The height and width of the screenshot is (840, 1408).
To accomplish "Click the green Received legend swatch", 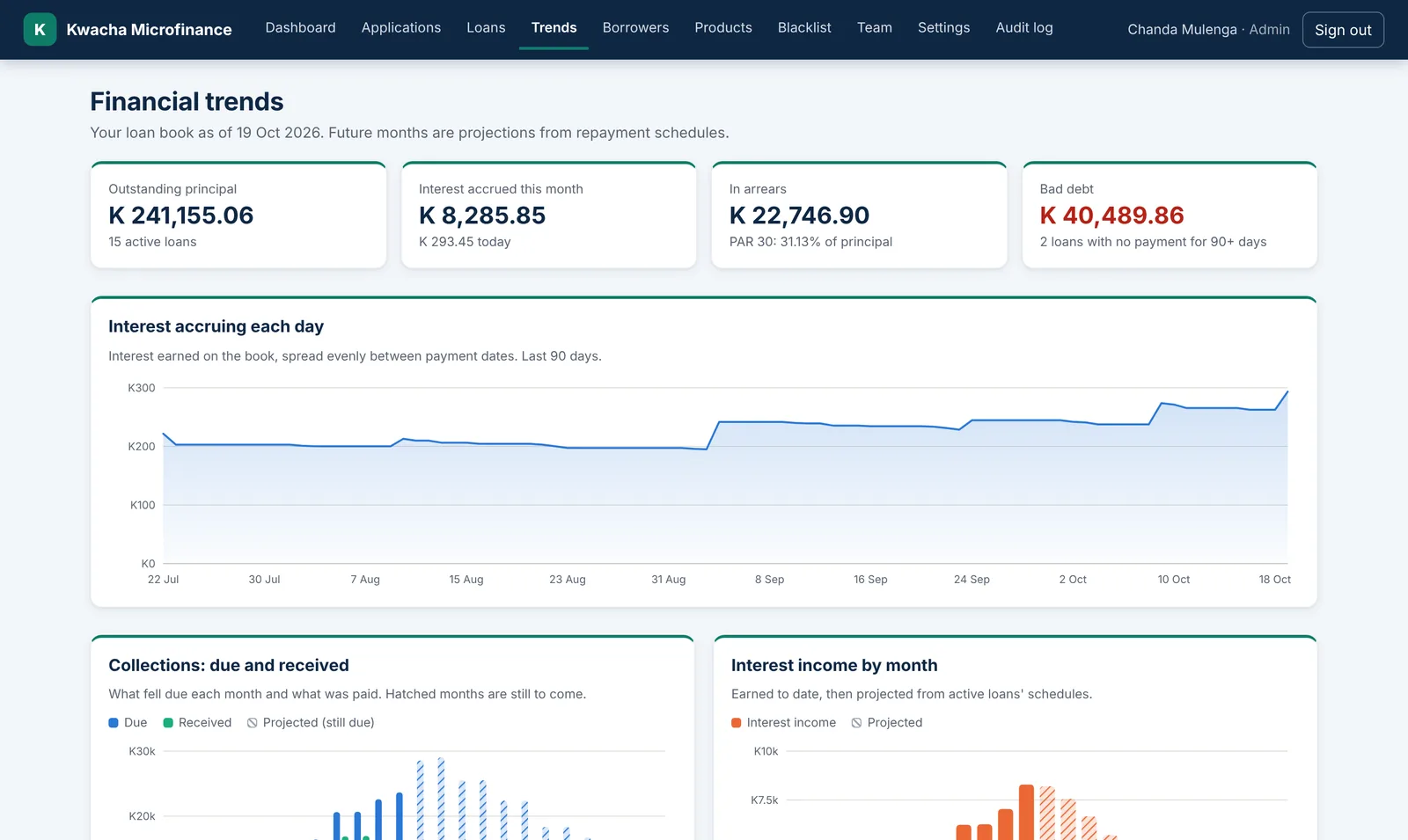I will (168, 723).
